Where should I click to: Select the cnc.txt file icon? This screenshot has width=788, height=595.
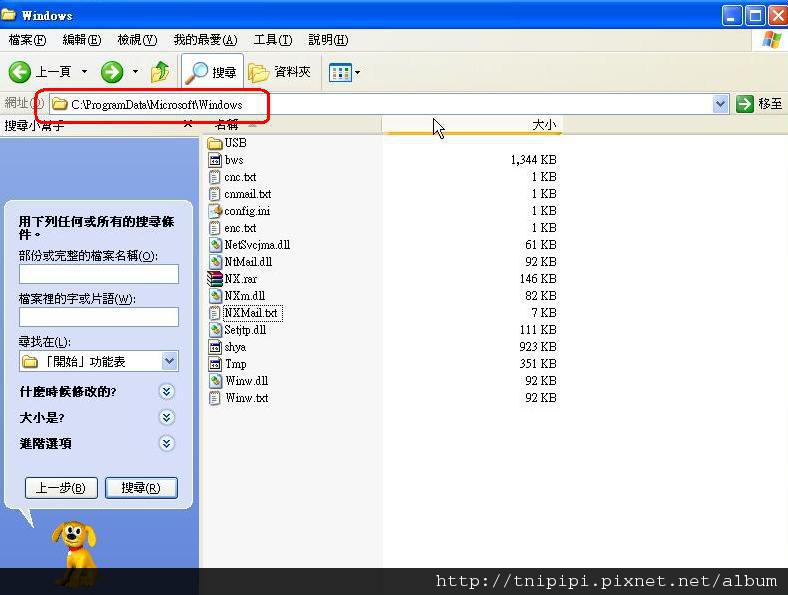215,177
